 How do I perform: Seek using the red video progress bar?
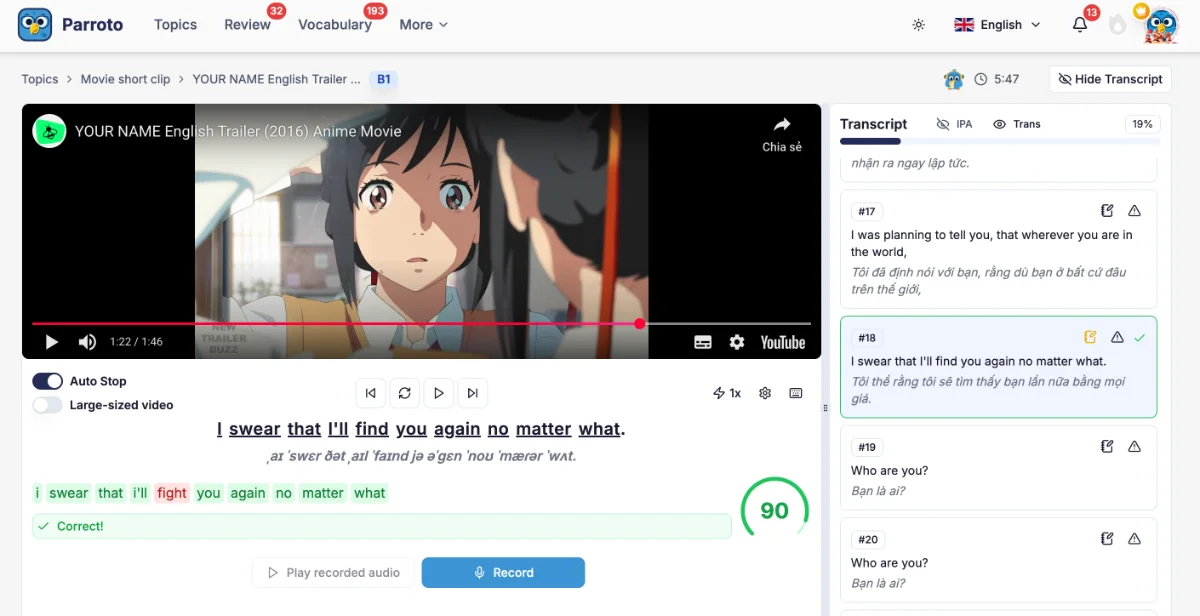(400, 323)
